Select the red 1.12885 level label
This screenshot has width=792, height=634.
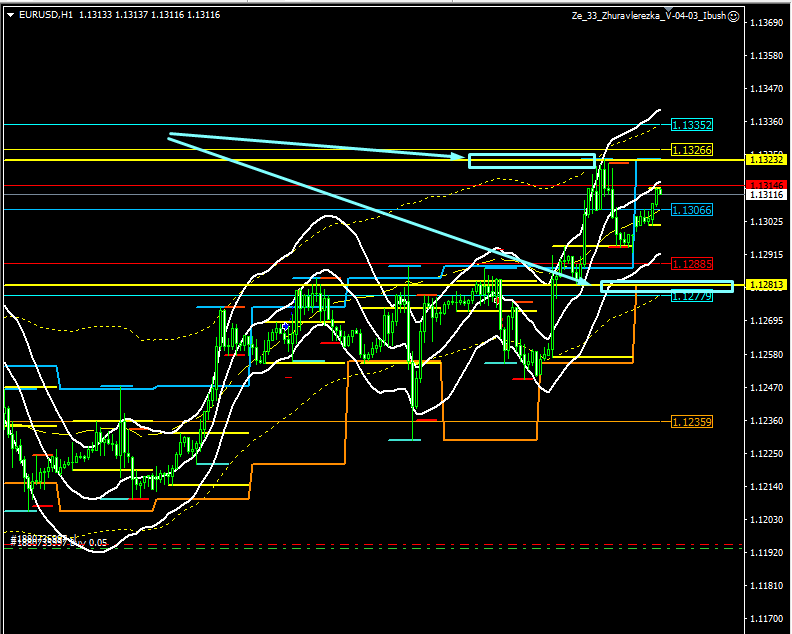tap(692, 264)
